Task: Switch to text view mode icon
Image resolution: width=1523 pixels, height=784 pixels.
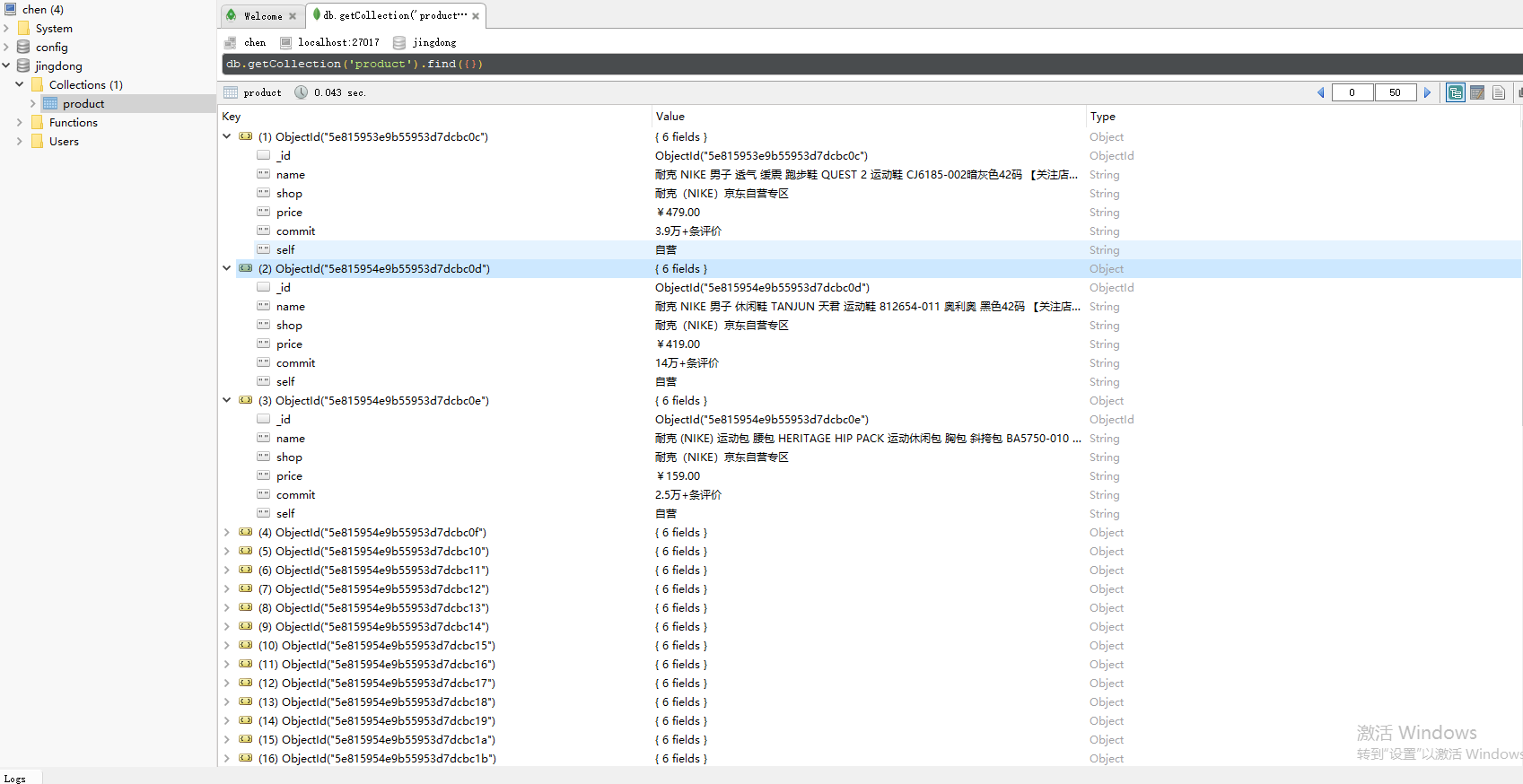Action: tap(1499, 92)
